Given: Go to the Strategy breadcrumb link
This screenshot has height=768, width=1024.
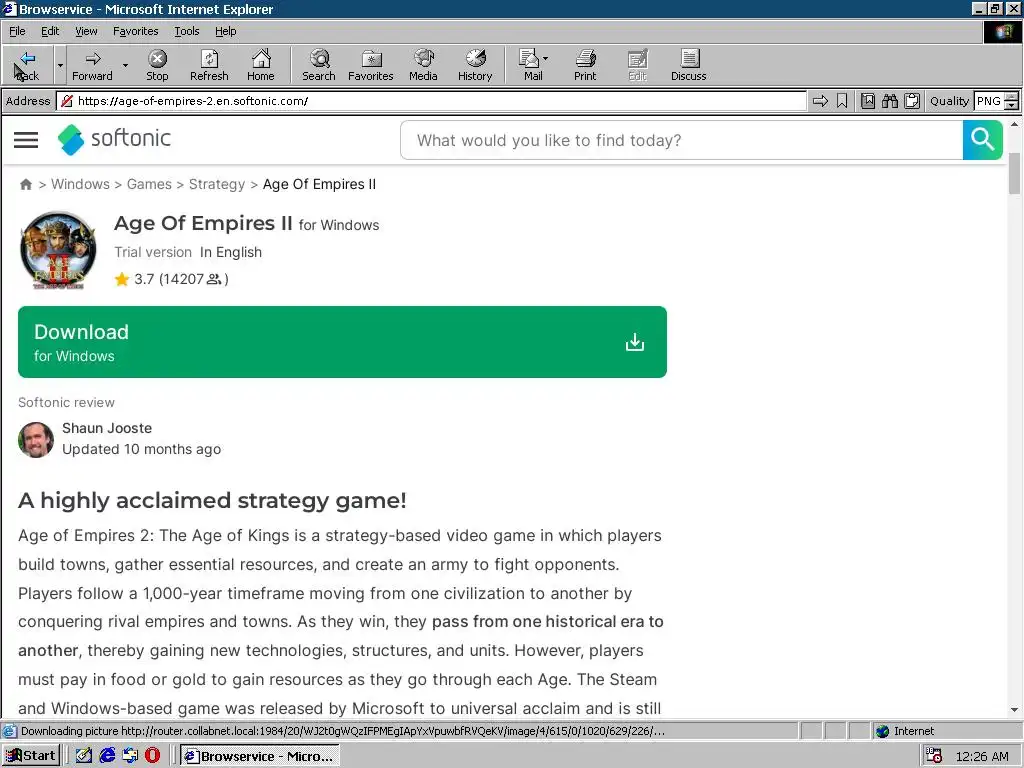Looking at the screenshot, I should pyautogui.click(x=217, y=184).
